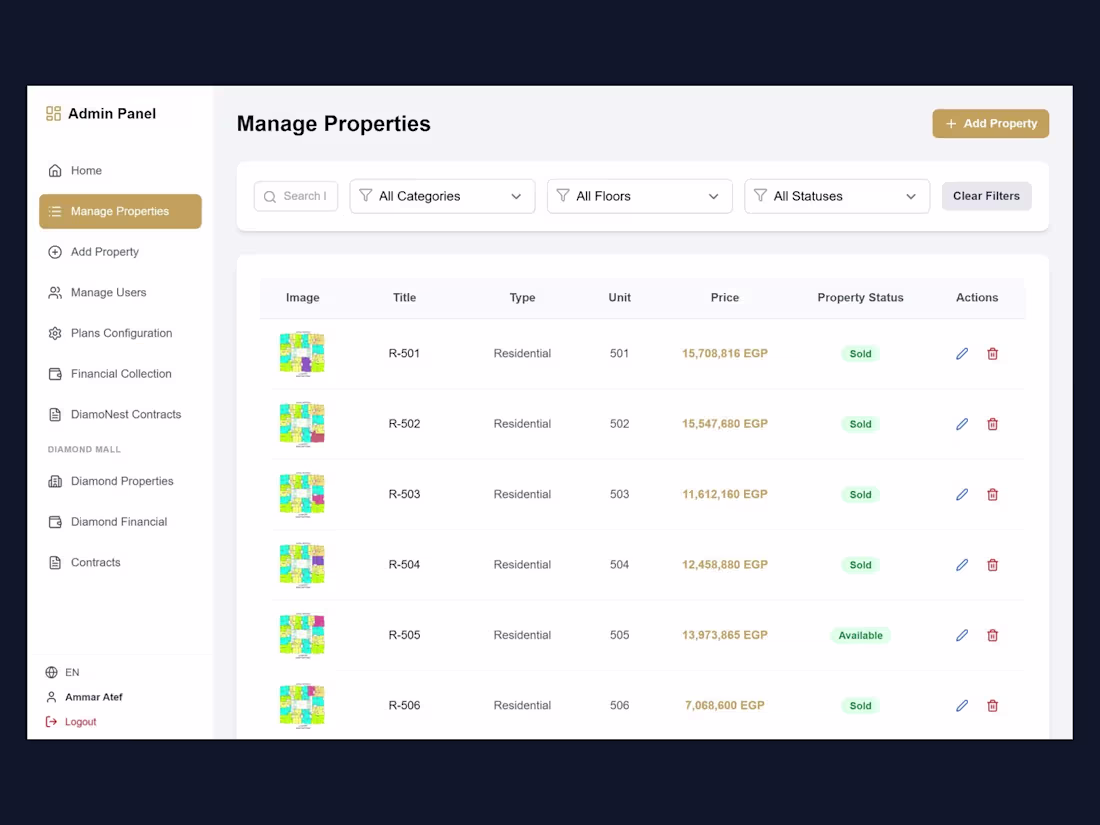Viewport: 1100px width, 825px height.
Task: Switch language via EN label
Action: pyautogui.click(x=72, y=672)
